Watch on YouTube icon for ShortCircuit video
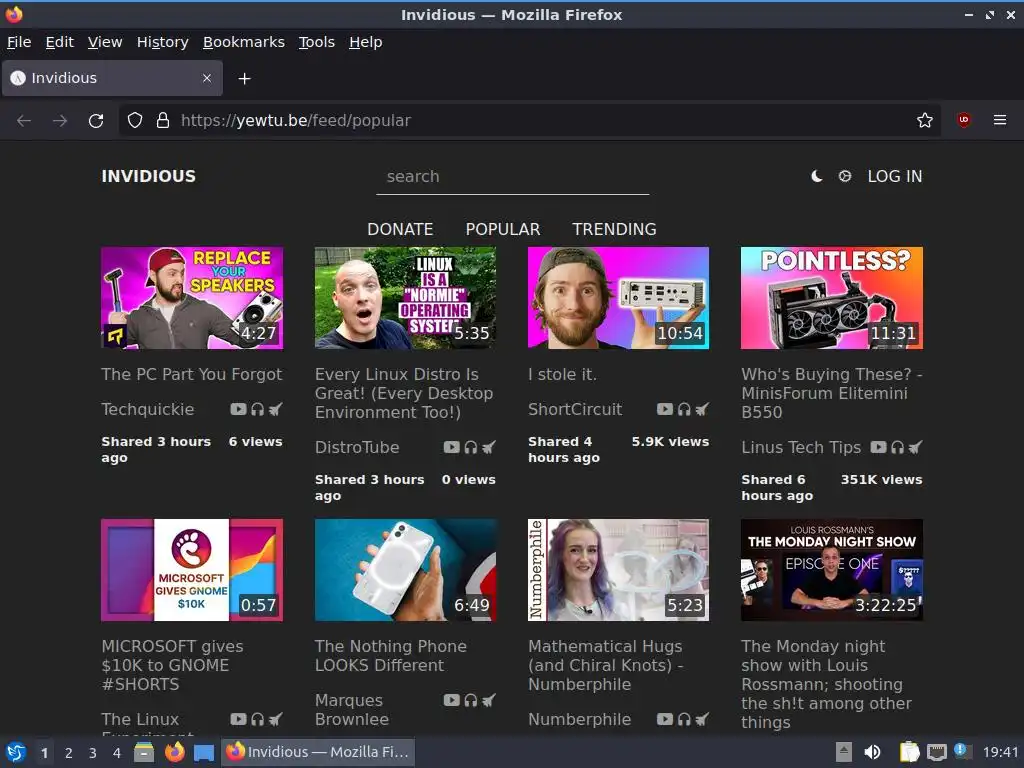This screenshot has width=1024, height=768. click(x=665, y=409)
